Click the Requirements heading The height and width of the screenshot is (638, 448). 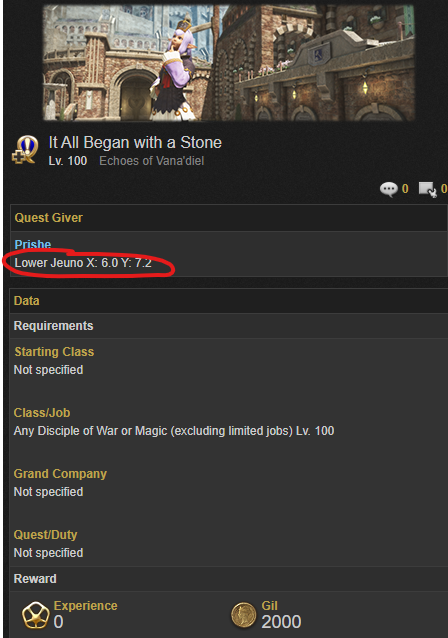pyautogui.click(x=53, y=326)
